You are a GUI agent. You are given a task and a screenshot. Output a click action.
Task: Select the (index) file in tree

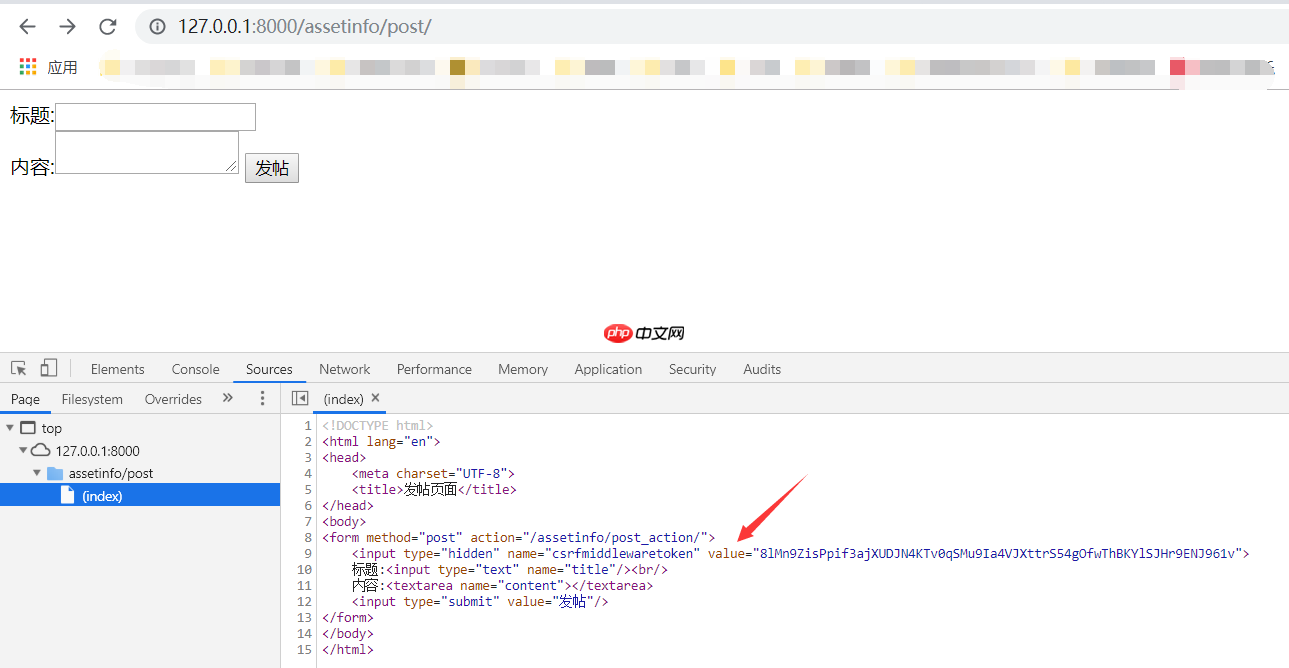click(x=101, y=496)
